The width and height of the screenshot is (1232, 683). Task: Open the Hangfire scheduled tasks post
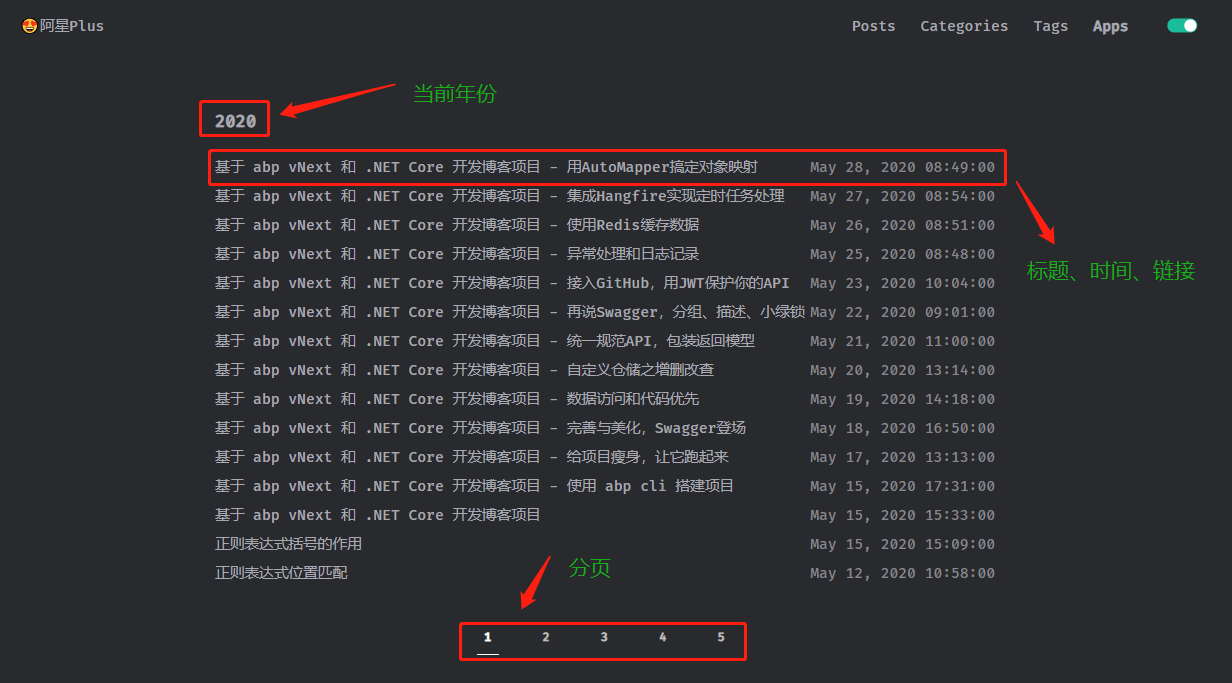click(x=499, y=196)
